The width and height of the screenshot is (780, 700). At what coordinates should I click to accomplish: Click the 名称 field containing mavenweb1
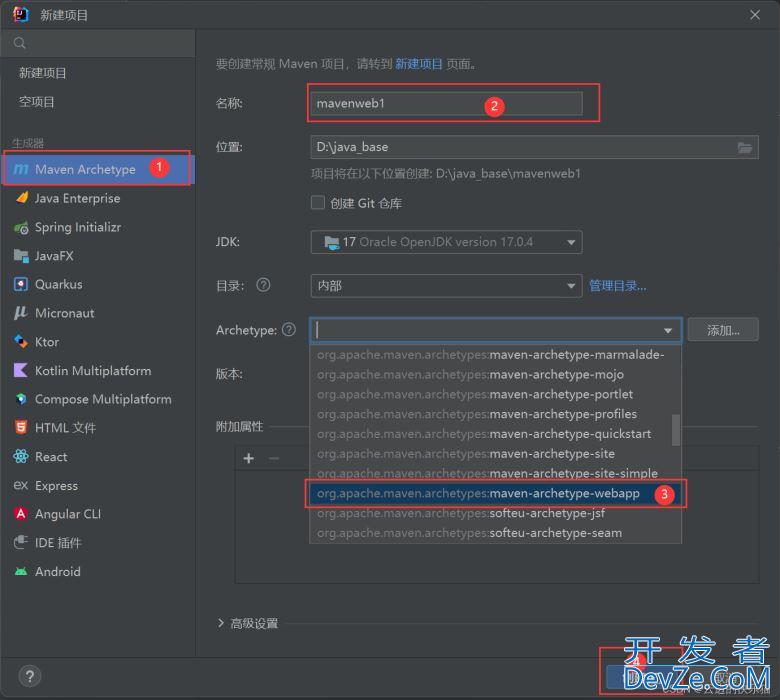pos(446,103)
